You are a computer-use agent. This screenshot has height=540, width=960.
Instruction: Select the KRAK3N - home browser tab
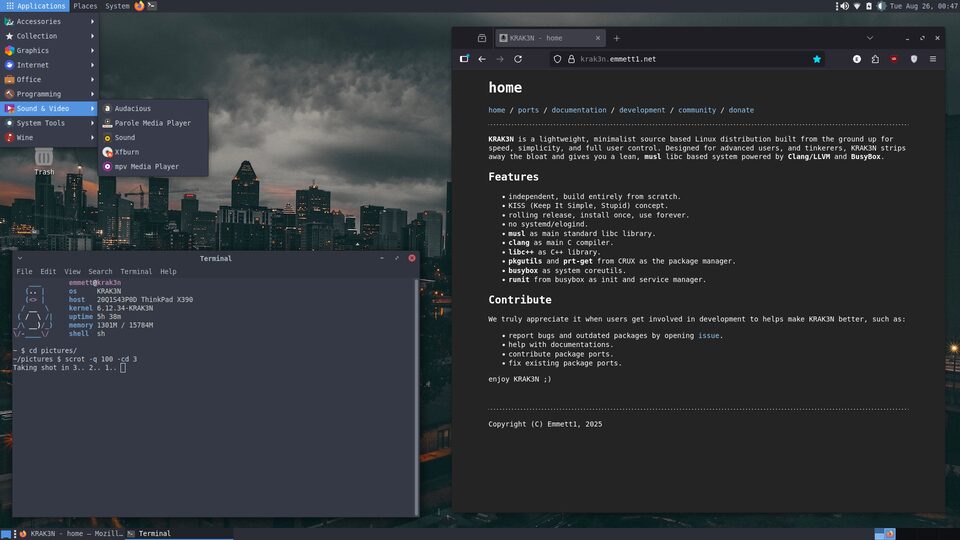(549, 38)
